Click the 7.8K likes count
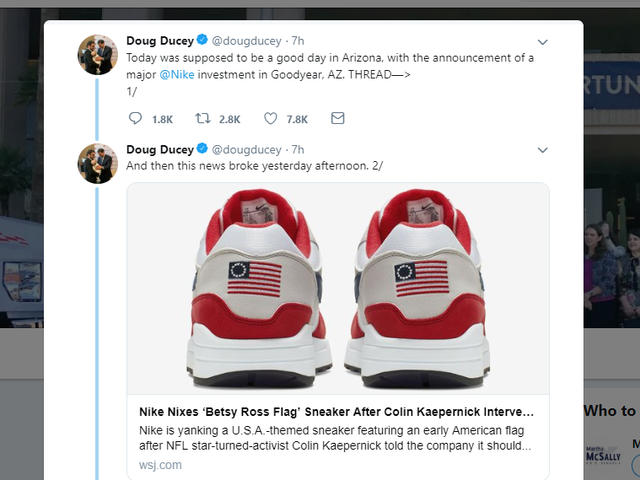The image size is (640, 480). [x=297, y=119]
